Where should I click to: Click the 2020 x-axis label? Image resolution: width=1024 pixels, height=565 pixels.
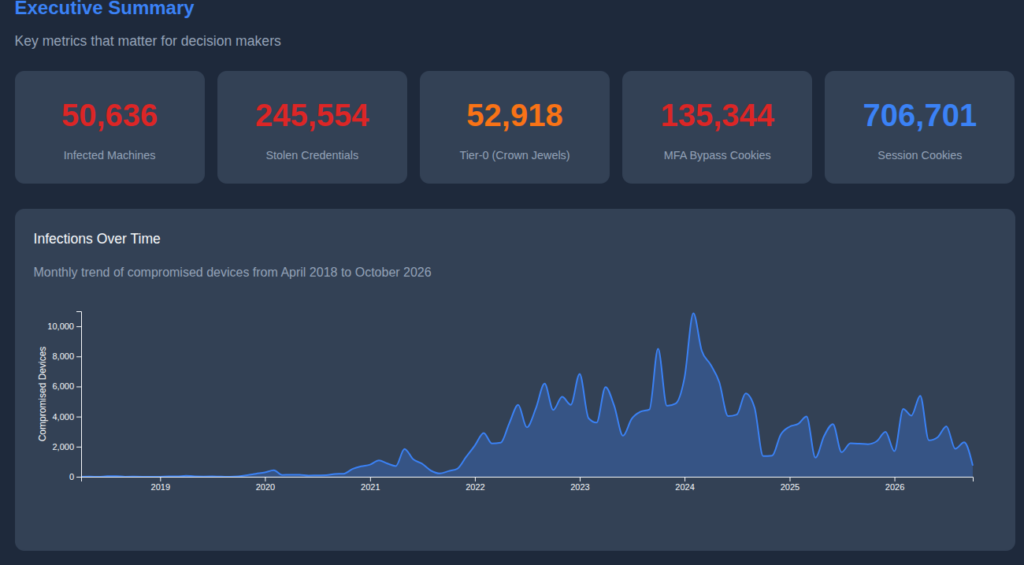265,487
